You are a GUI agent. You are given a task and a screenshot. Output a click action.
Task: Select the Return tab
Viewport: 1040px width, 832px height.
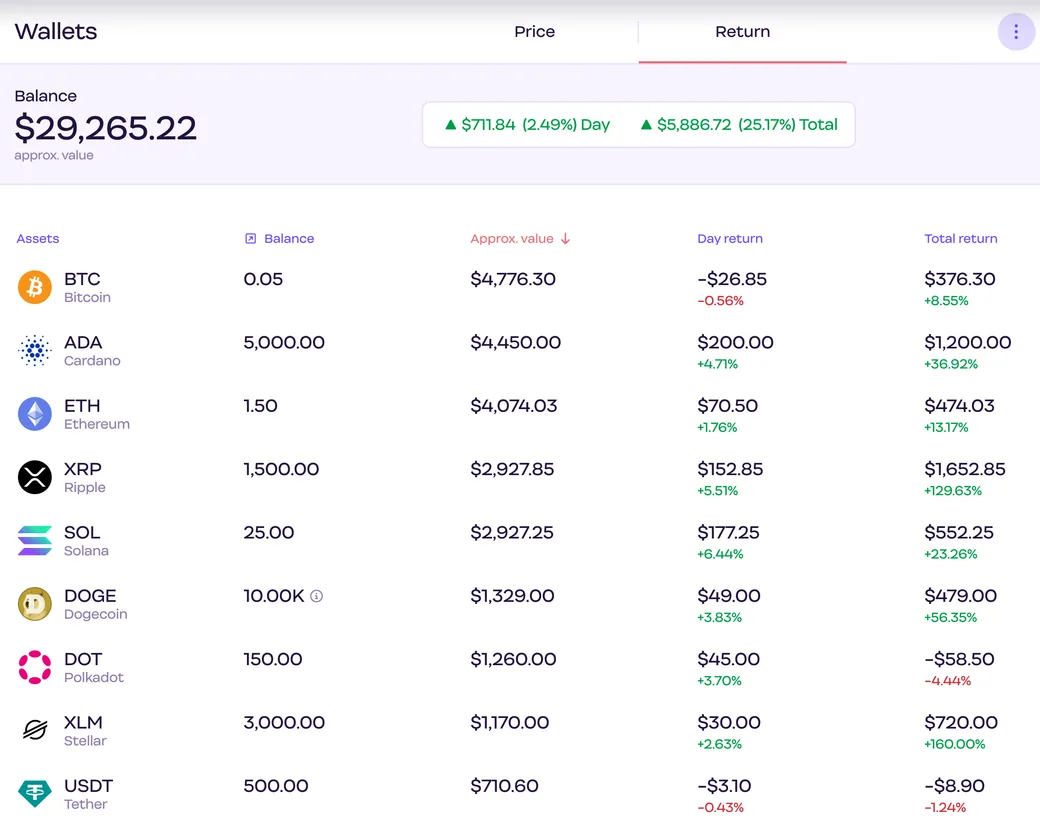pyautogui.click(x=742, y=31)
